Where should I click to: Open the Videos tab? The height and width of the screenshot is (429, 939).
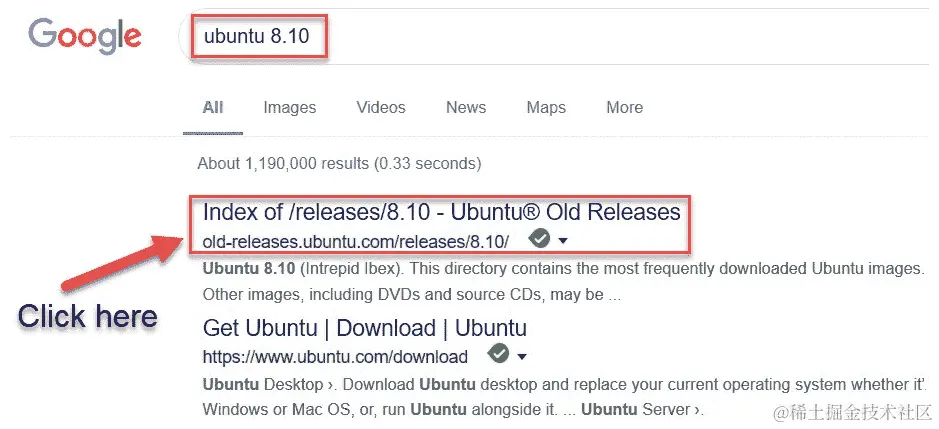coord(381,108)
